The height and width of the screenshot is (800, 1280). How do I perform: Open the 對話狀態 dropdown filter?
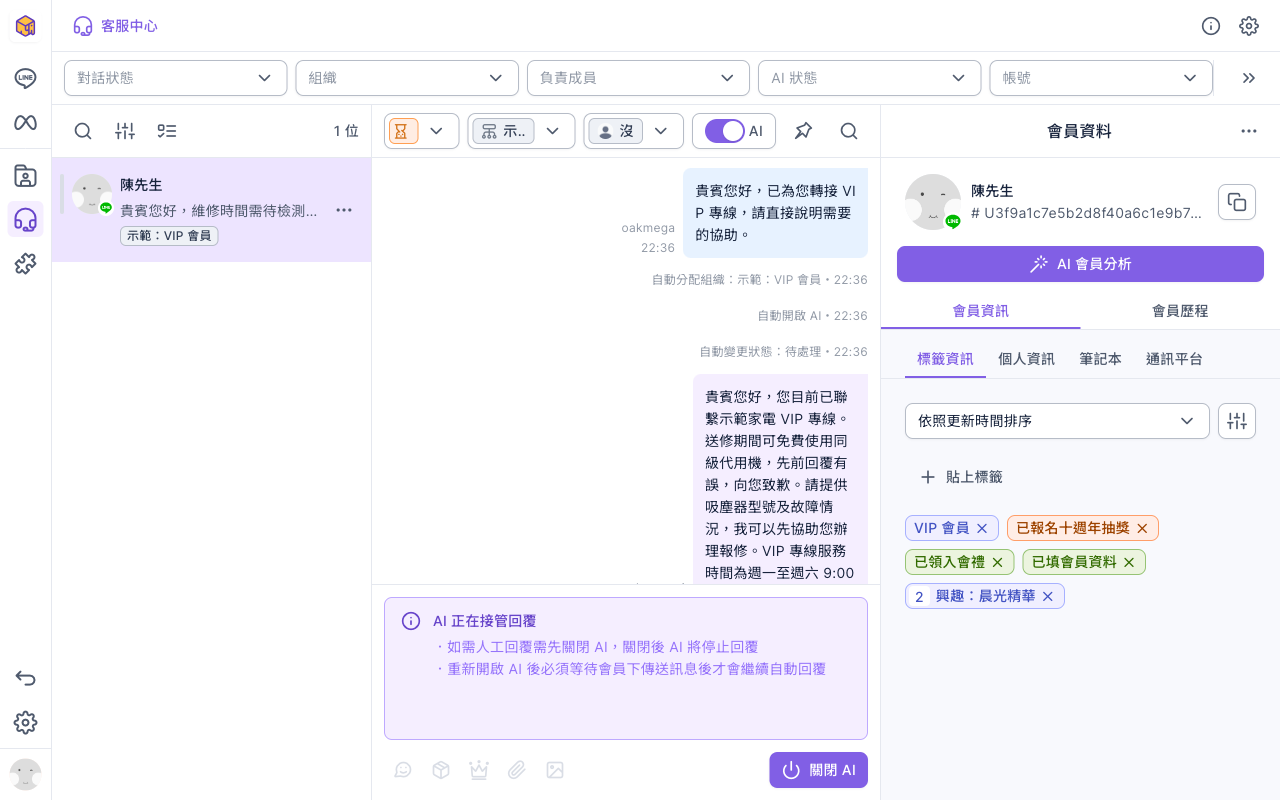tap(176, 78)
